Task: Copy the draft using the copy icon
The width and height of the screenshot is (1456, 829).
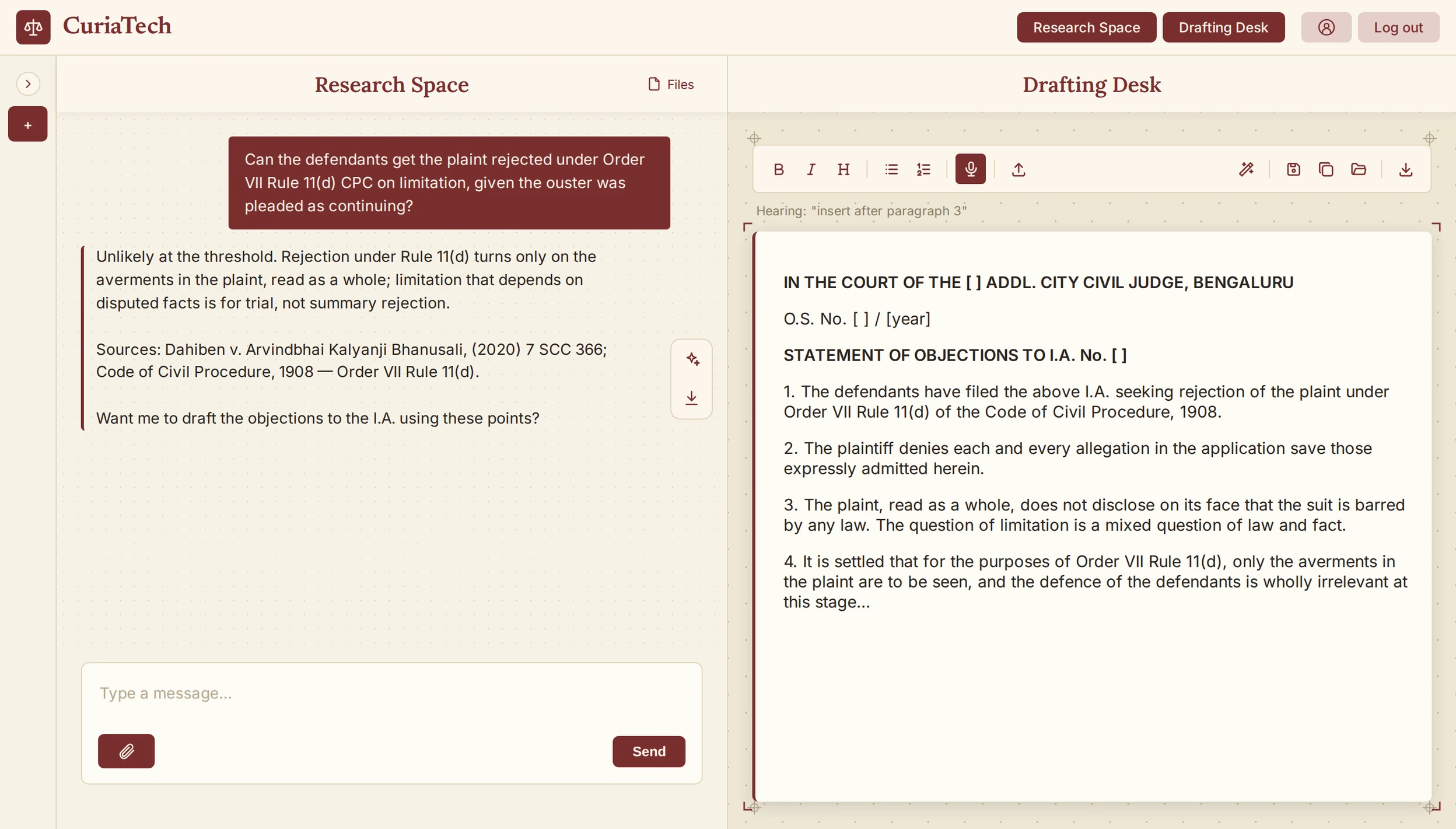Action: click(x=1326, y=170)
